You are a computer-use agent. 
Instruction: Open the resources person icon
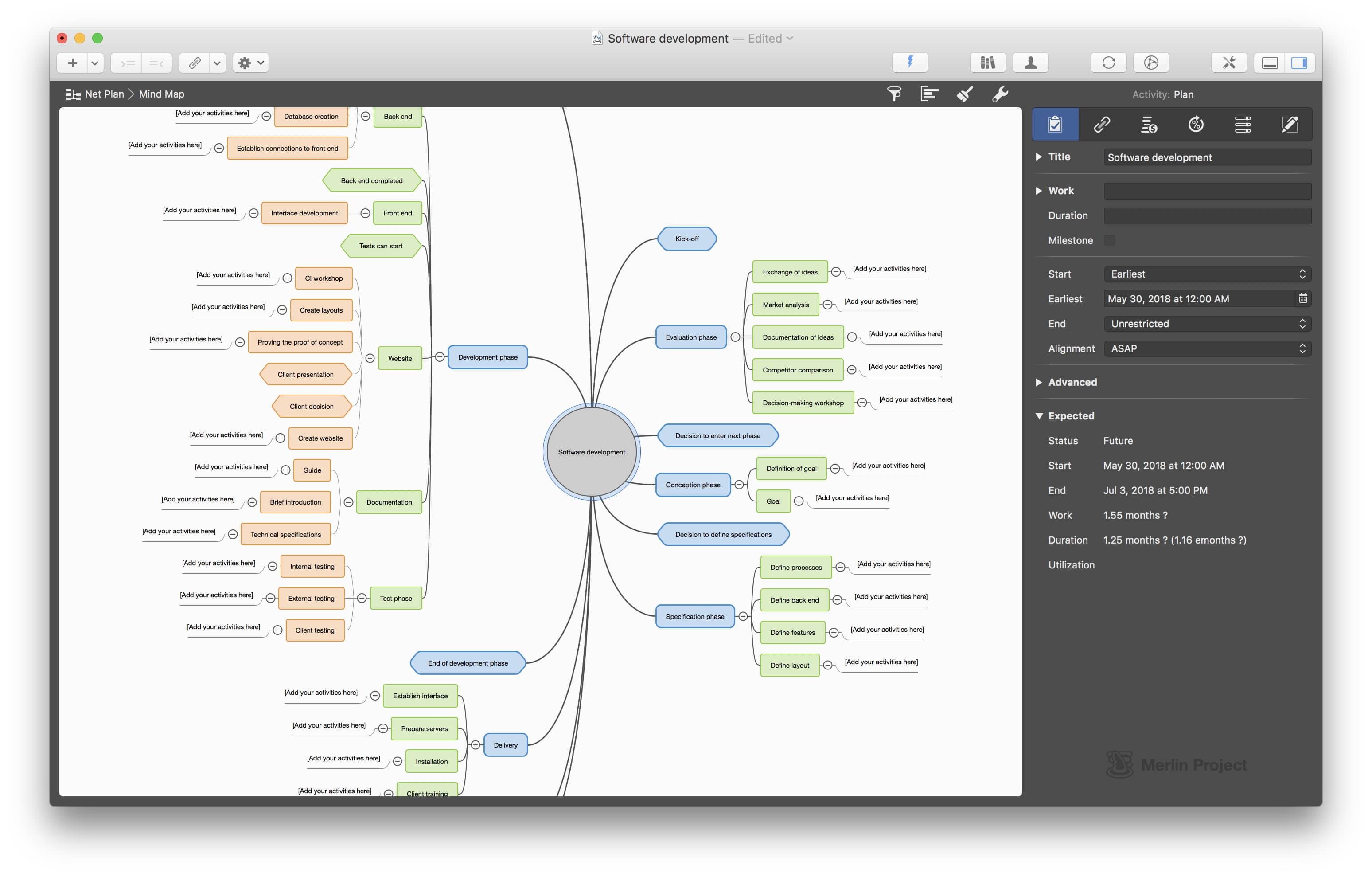point(1030,63)
